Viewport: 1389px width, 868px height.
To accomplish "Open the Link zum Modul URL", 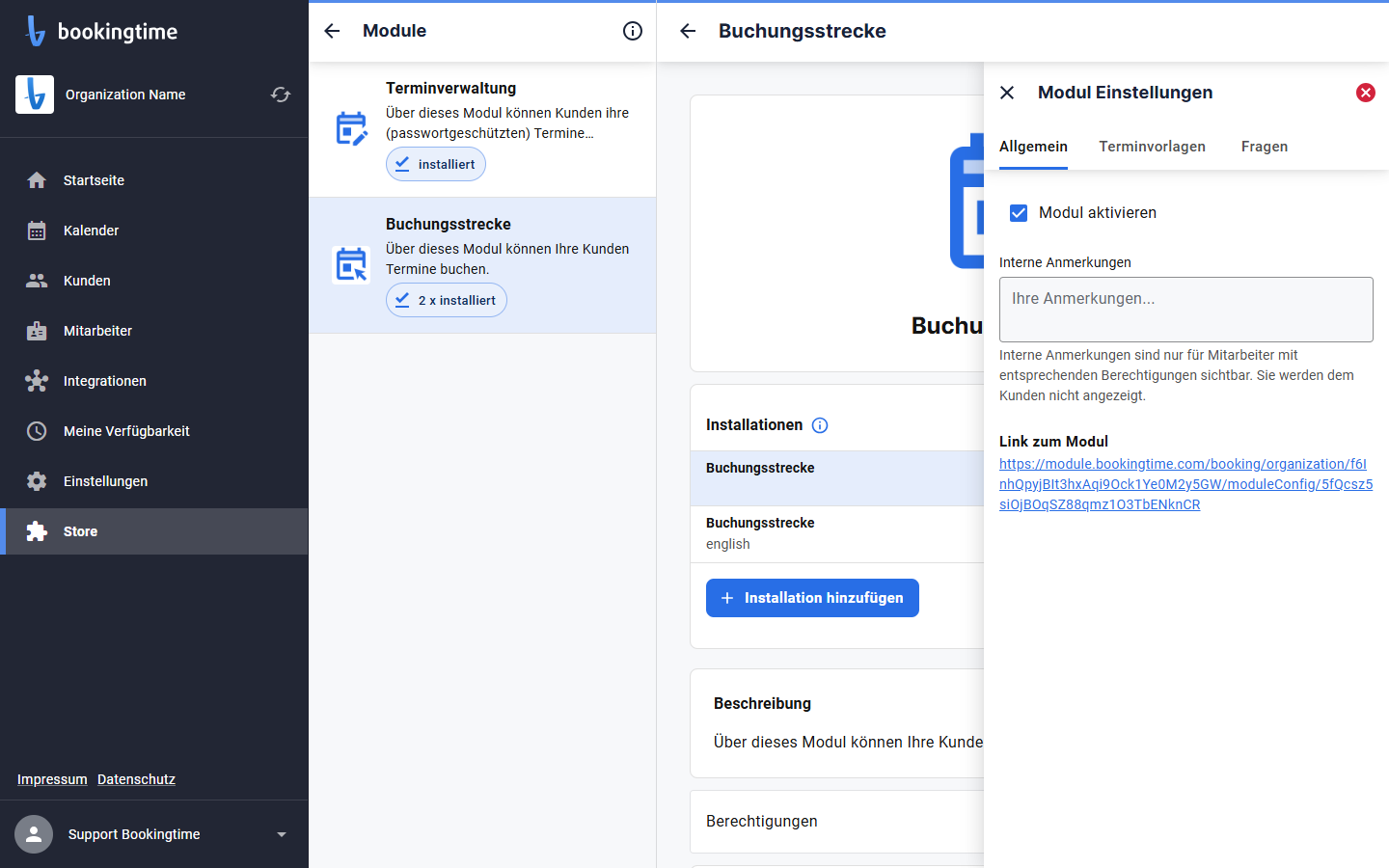I will coord(1185,484).
